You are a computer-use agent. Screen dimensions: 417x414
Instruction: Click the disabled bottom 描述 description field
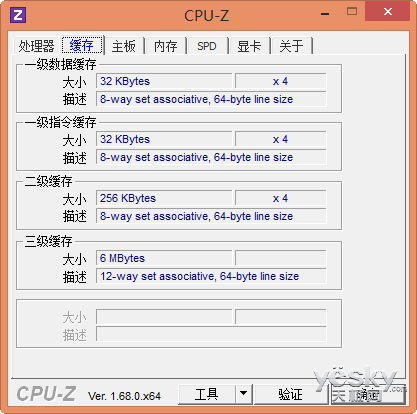(x=211, y=334)
